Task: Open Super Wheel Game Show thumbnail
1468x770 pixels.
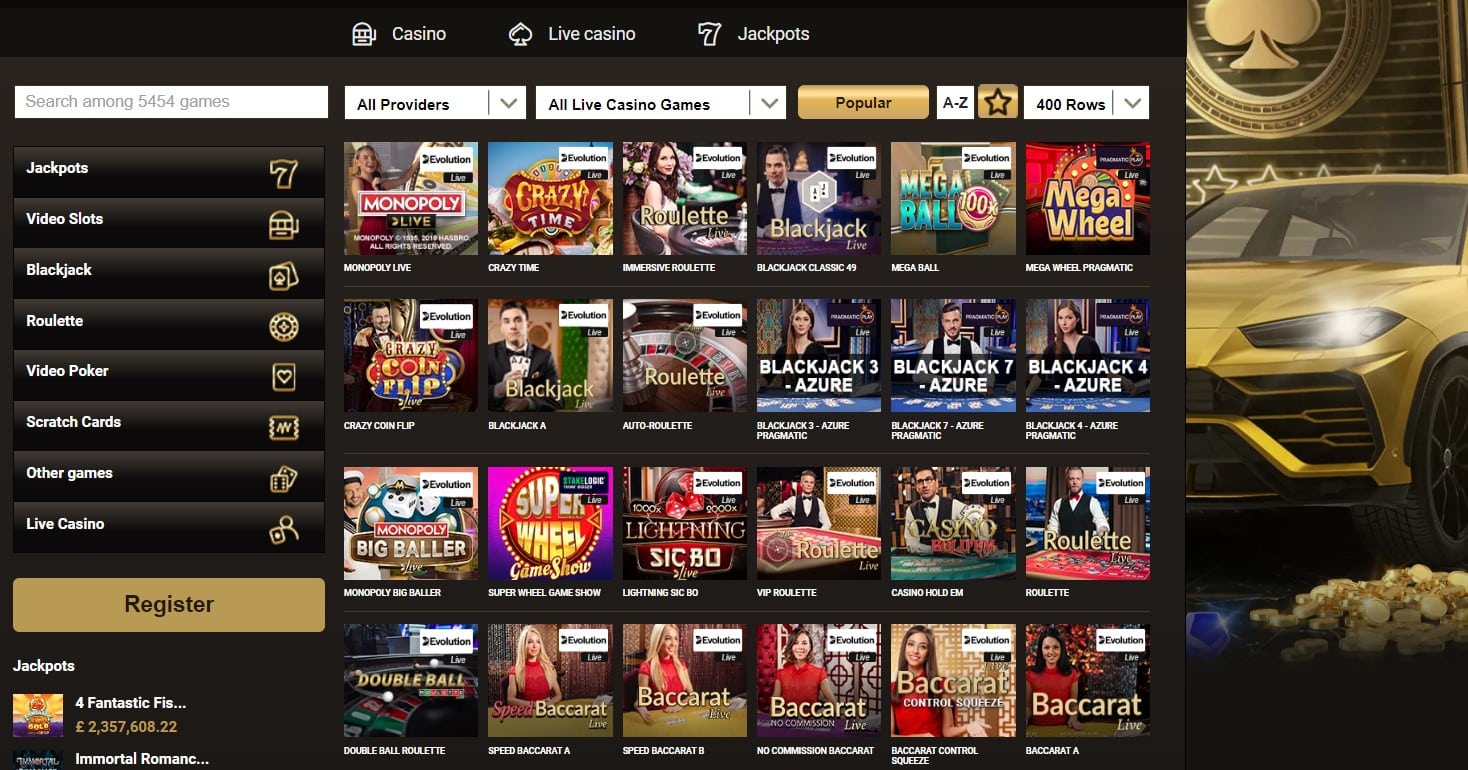Action: pos(550,523)
